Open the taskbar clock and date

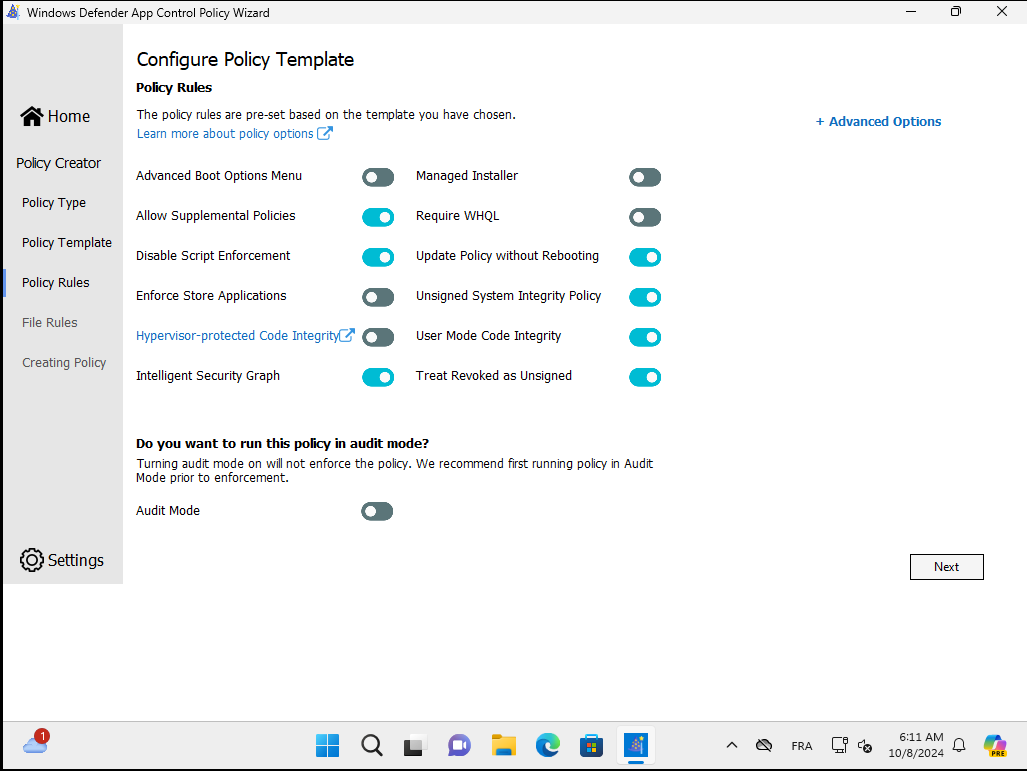(x=920, y=745)
